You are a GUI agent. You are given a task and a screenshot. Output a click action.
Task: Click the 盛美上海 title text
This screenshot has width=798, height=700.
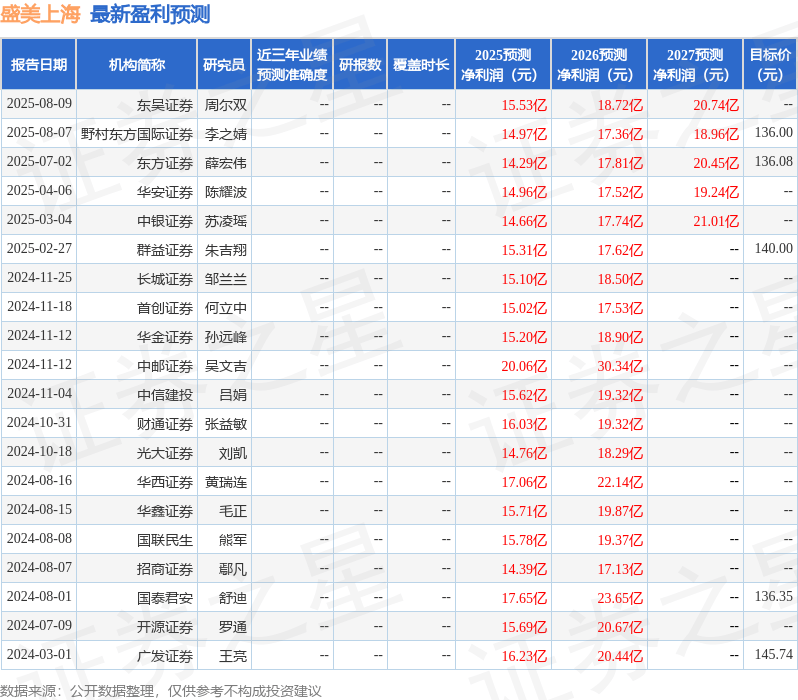point(40,14)
